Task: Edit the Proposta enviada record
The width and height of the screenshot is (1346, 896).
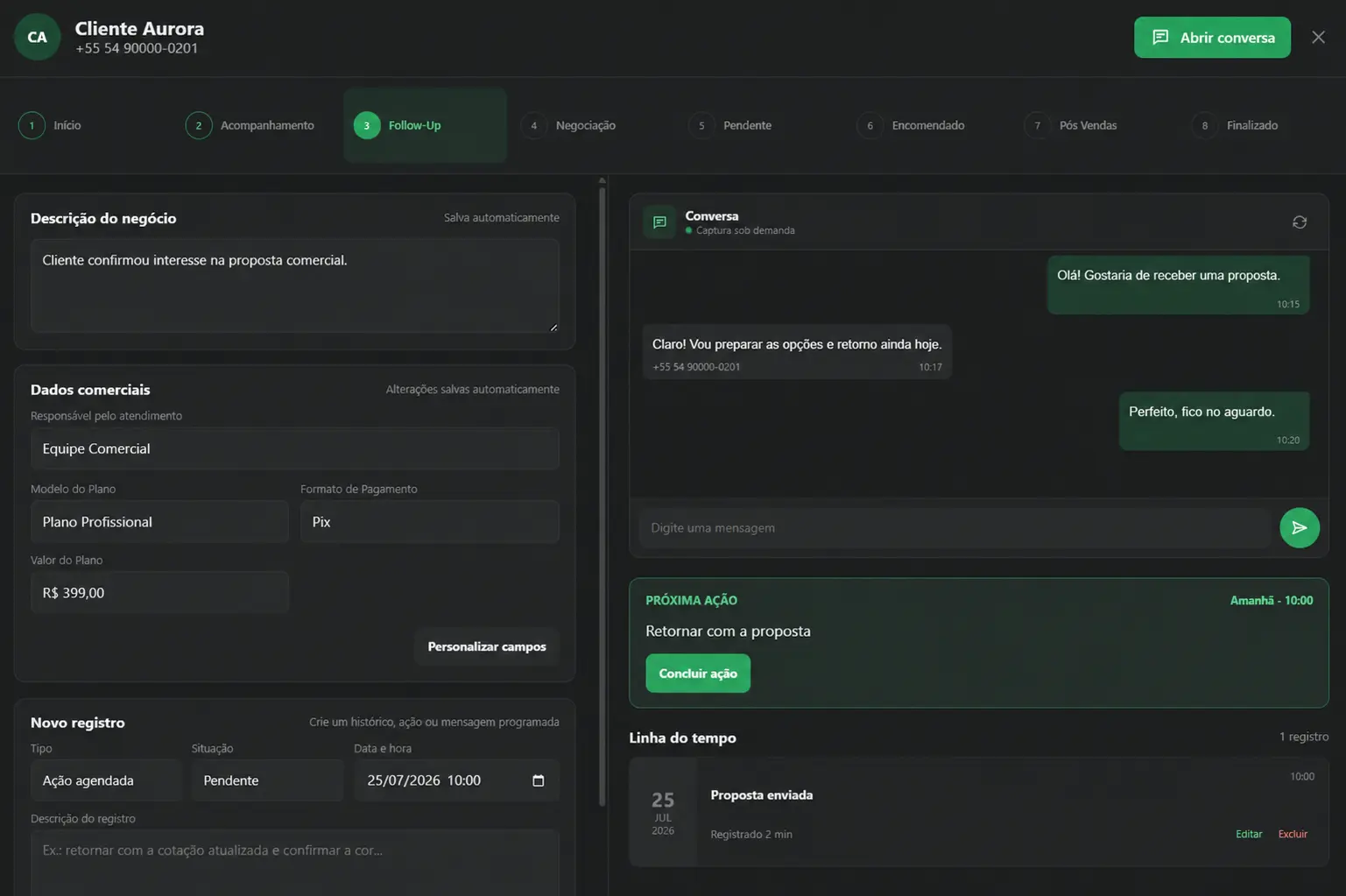Action: (1249, 834)
